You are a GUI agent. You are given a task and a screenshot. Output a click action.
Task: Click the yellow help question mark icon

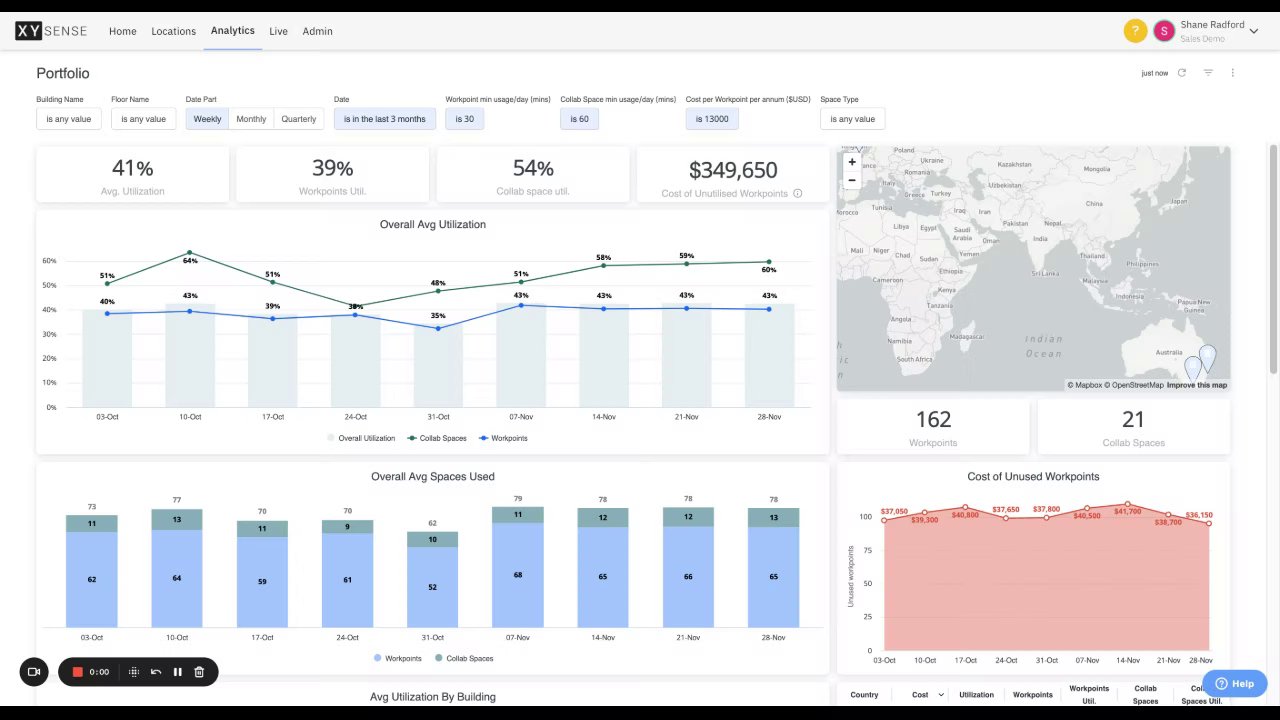coord(1135,31)
